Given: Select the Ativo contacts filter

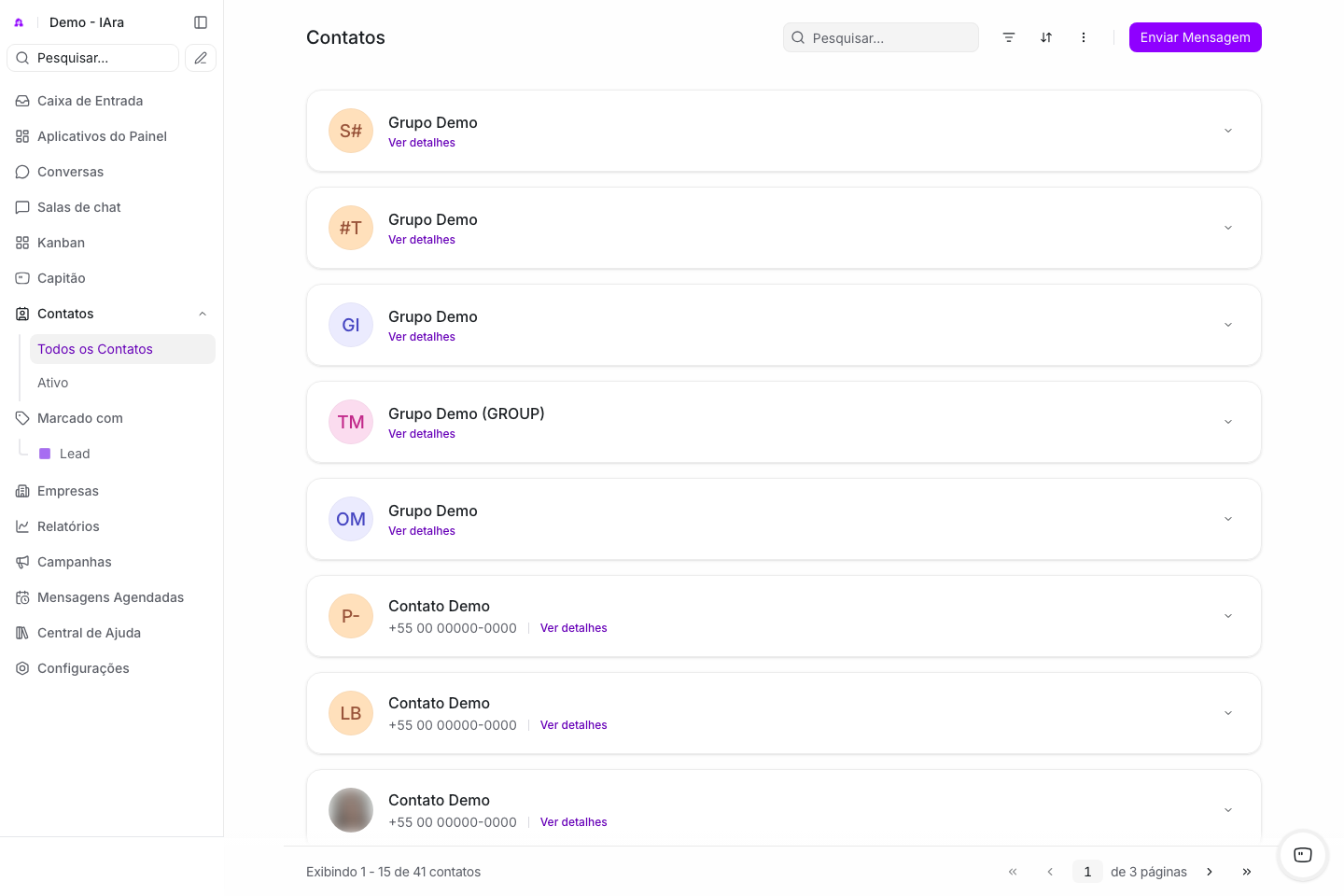Looking at the screenshot, I should point(122,383).
